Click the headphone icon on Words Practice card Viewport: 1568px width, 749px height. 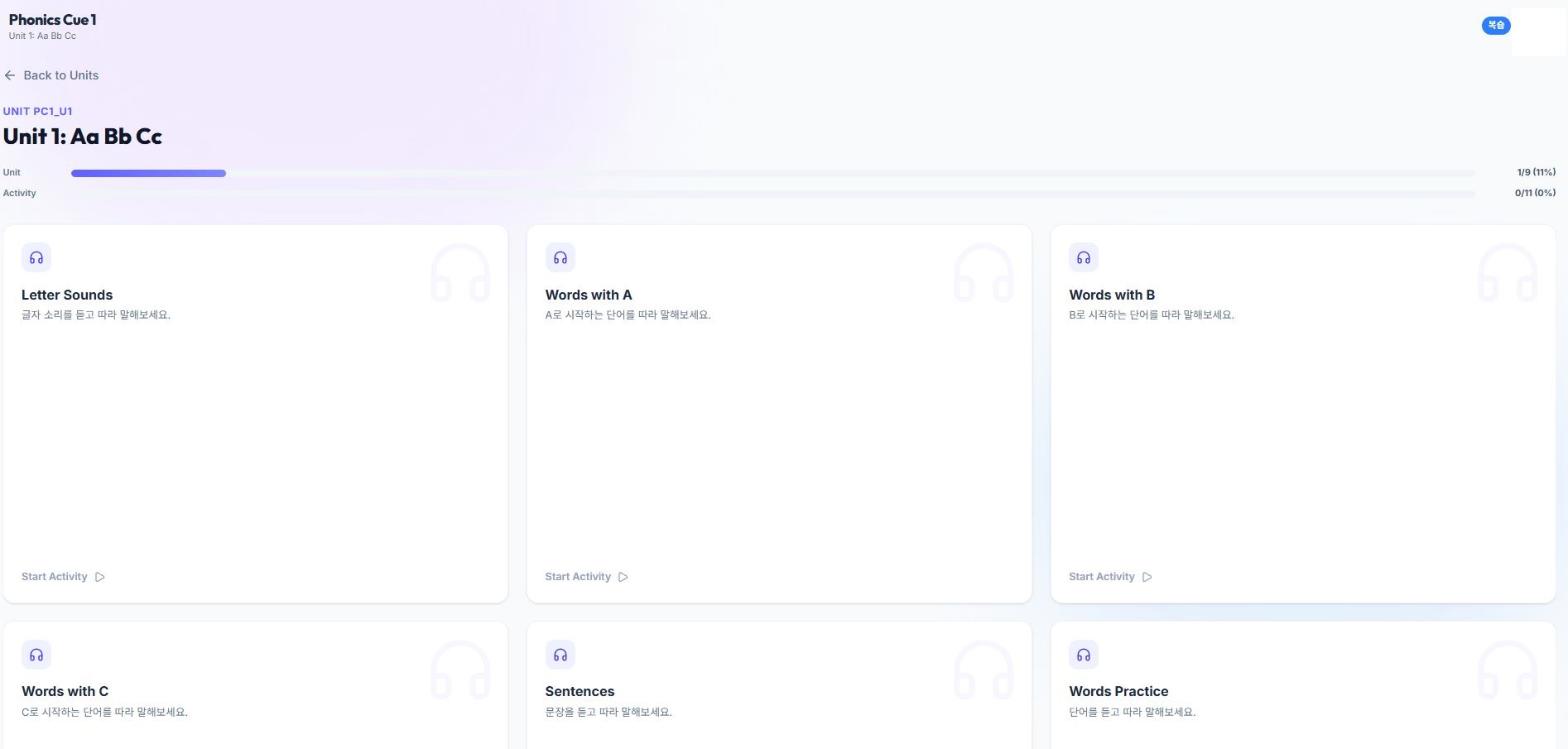point(1084,655)
